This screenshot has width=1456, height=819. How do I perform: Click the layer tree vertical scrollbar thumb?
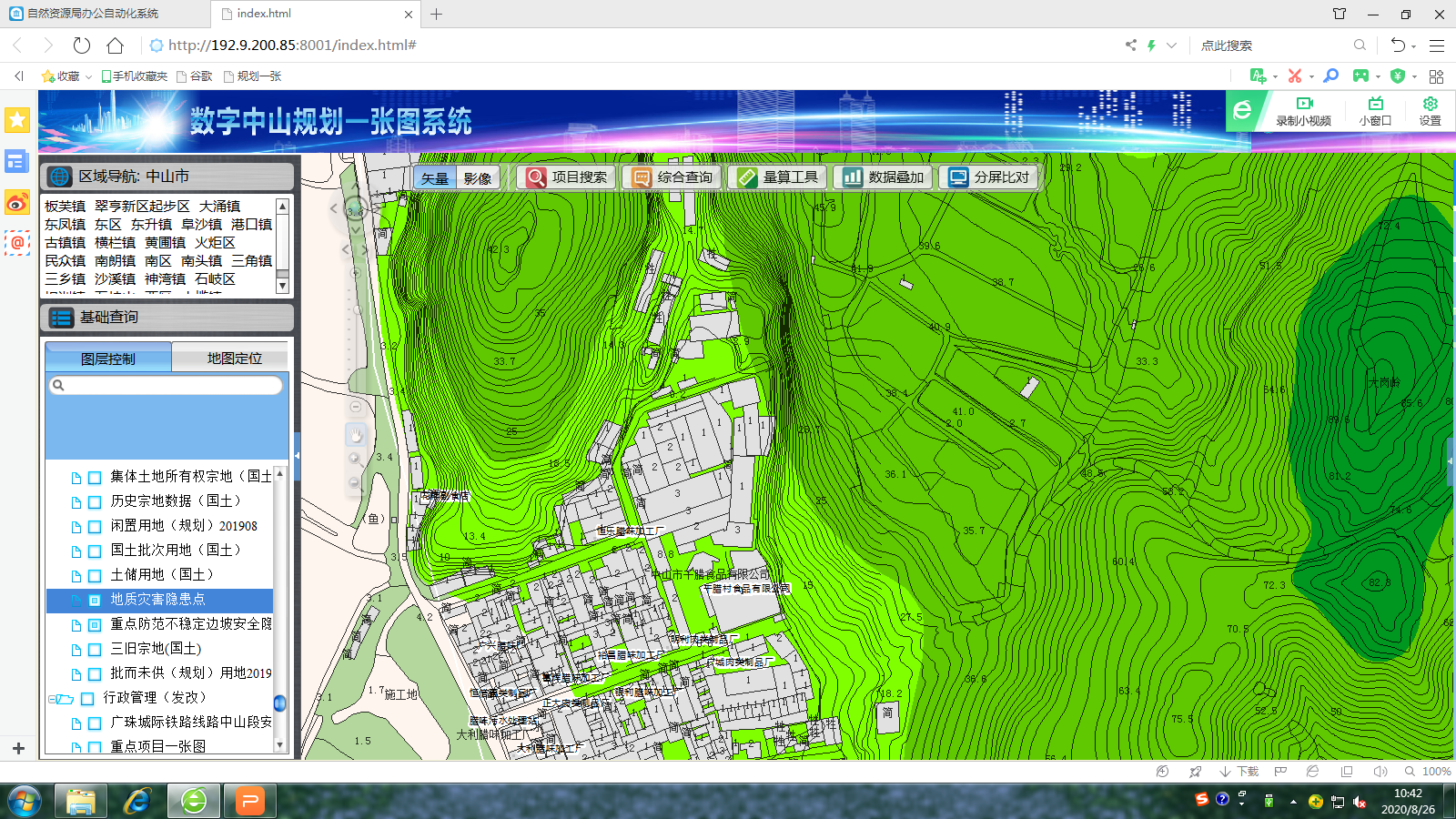click(279, 703)
